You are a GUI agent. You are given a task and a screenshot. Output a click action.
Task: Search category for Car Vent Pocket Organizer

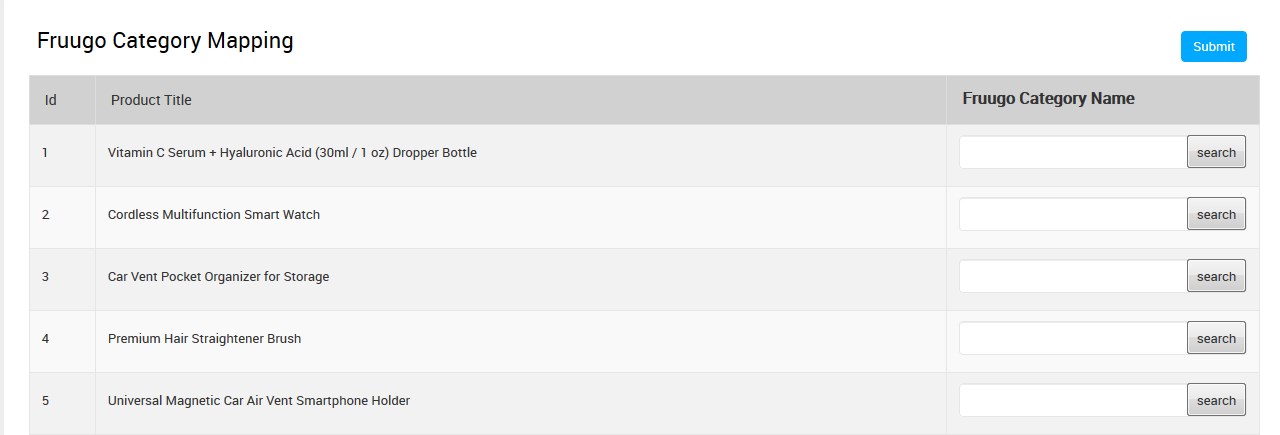click(1216, 277)
